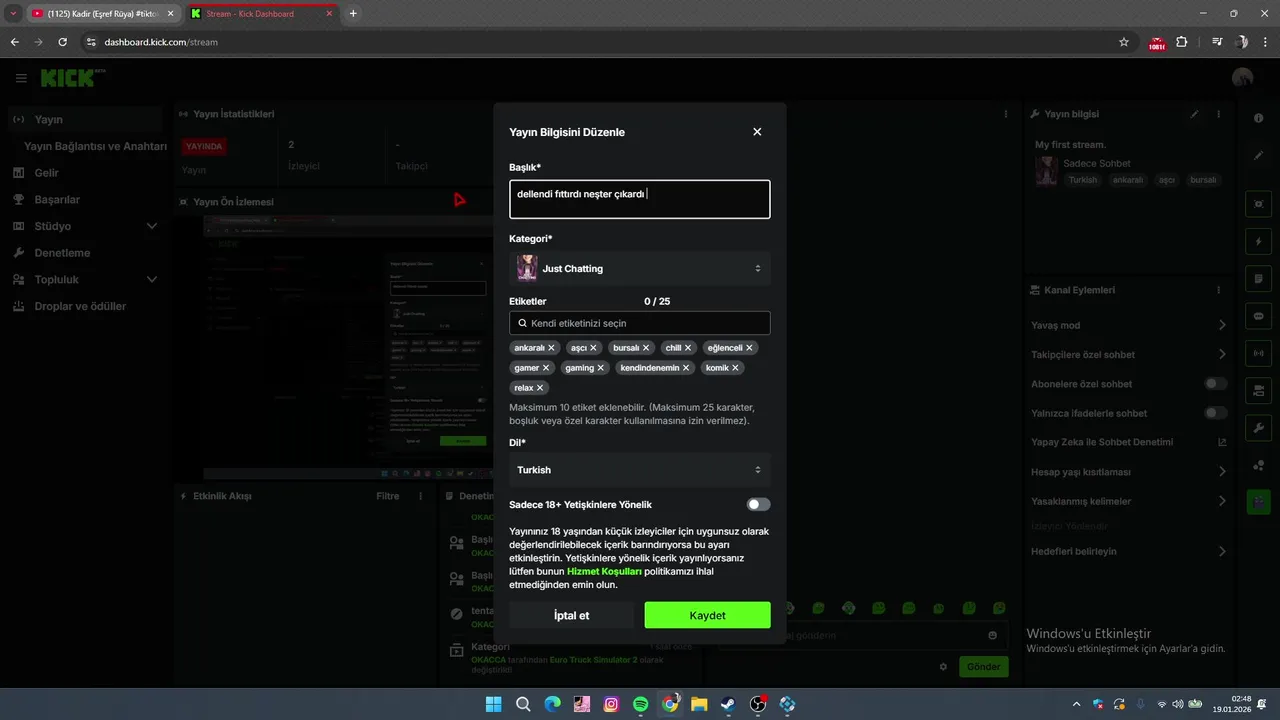Image resolution: width=1280 pixels, height=720 pixels.
Task: Open OBS Studio from the taskbar
Action: (758, 704)
